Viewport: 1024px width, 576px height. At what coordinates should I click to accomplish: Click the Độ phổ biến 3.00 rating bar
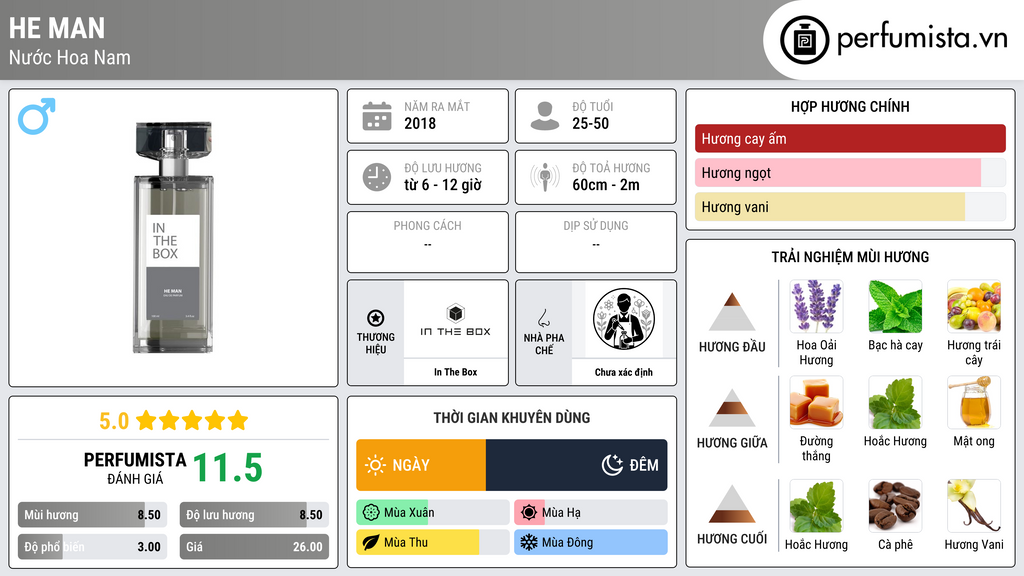[92, 547]
